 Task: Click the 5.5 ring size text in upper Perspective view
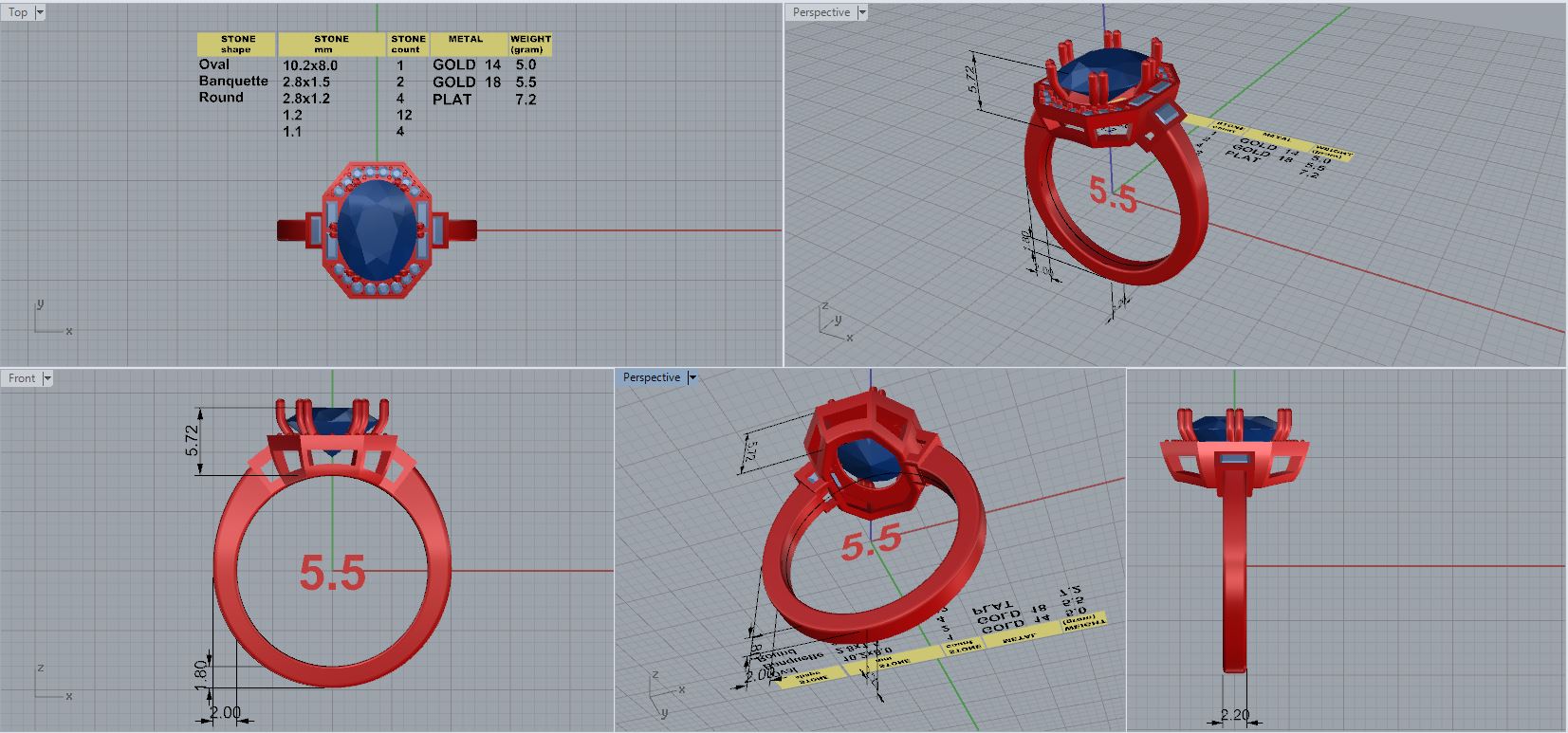pos(1113,196)
